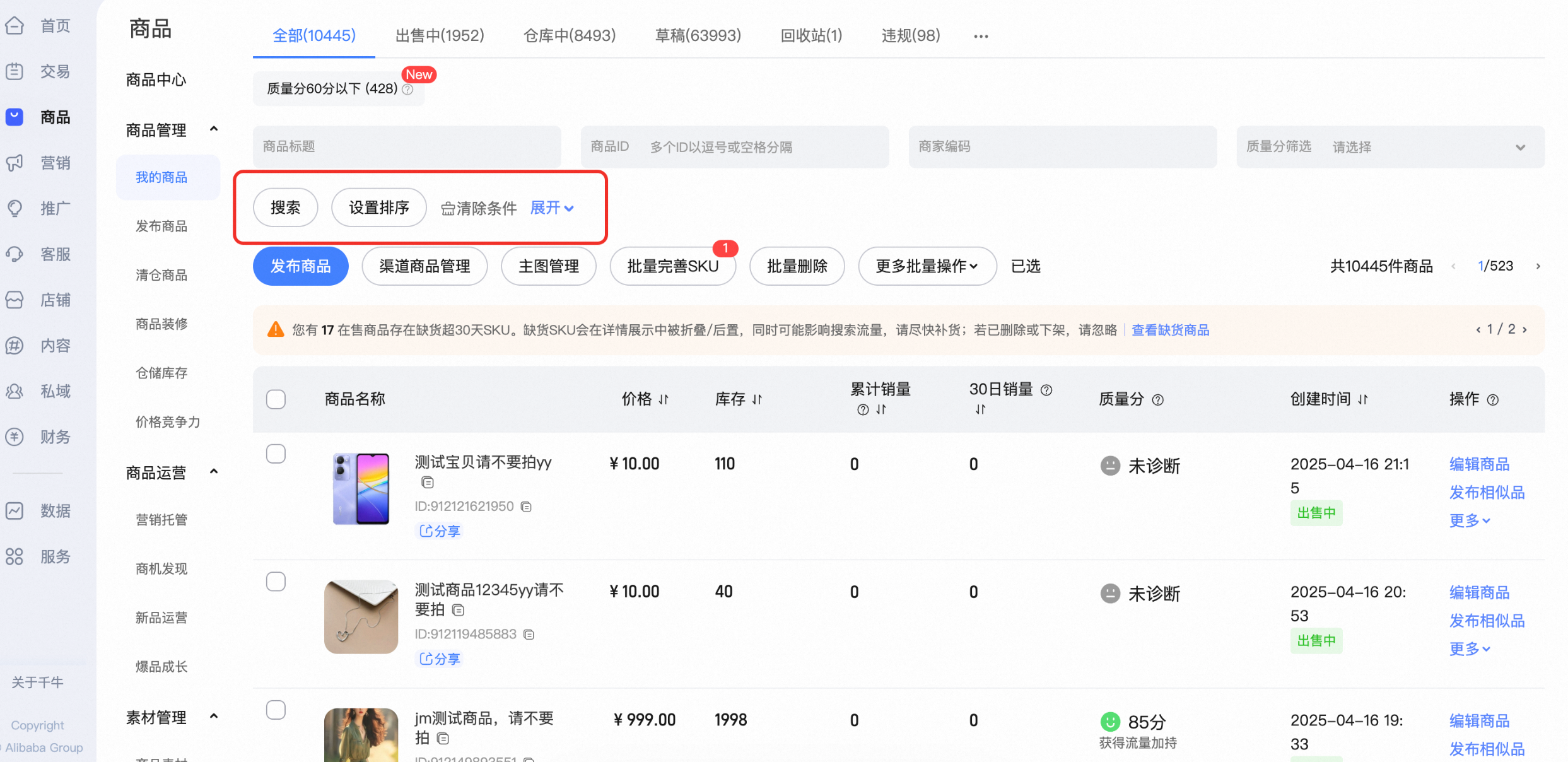Switch to 回收站(1) tab
Image resolution: width=1568 pixels, height=762 pixels.
click(811, 35)
